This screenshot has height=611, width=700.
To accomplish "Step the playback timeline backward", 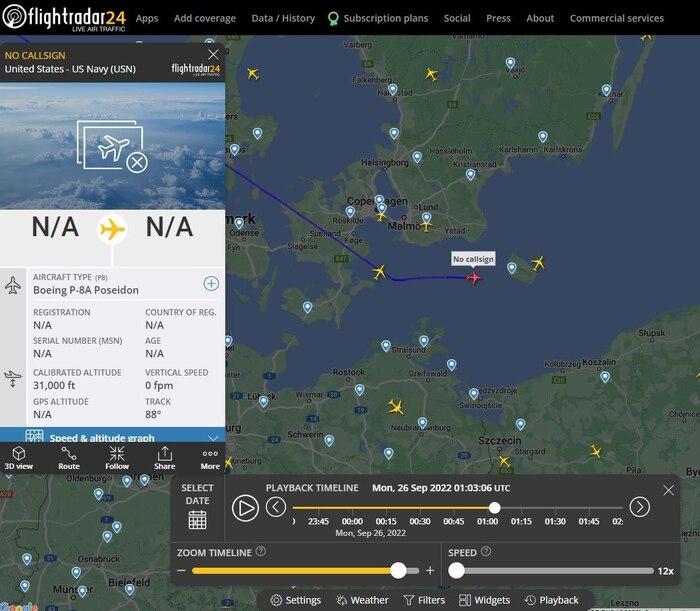I will pyautogui.click(x=276, y=507).
